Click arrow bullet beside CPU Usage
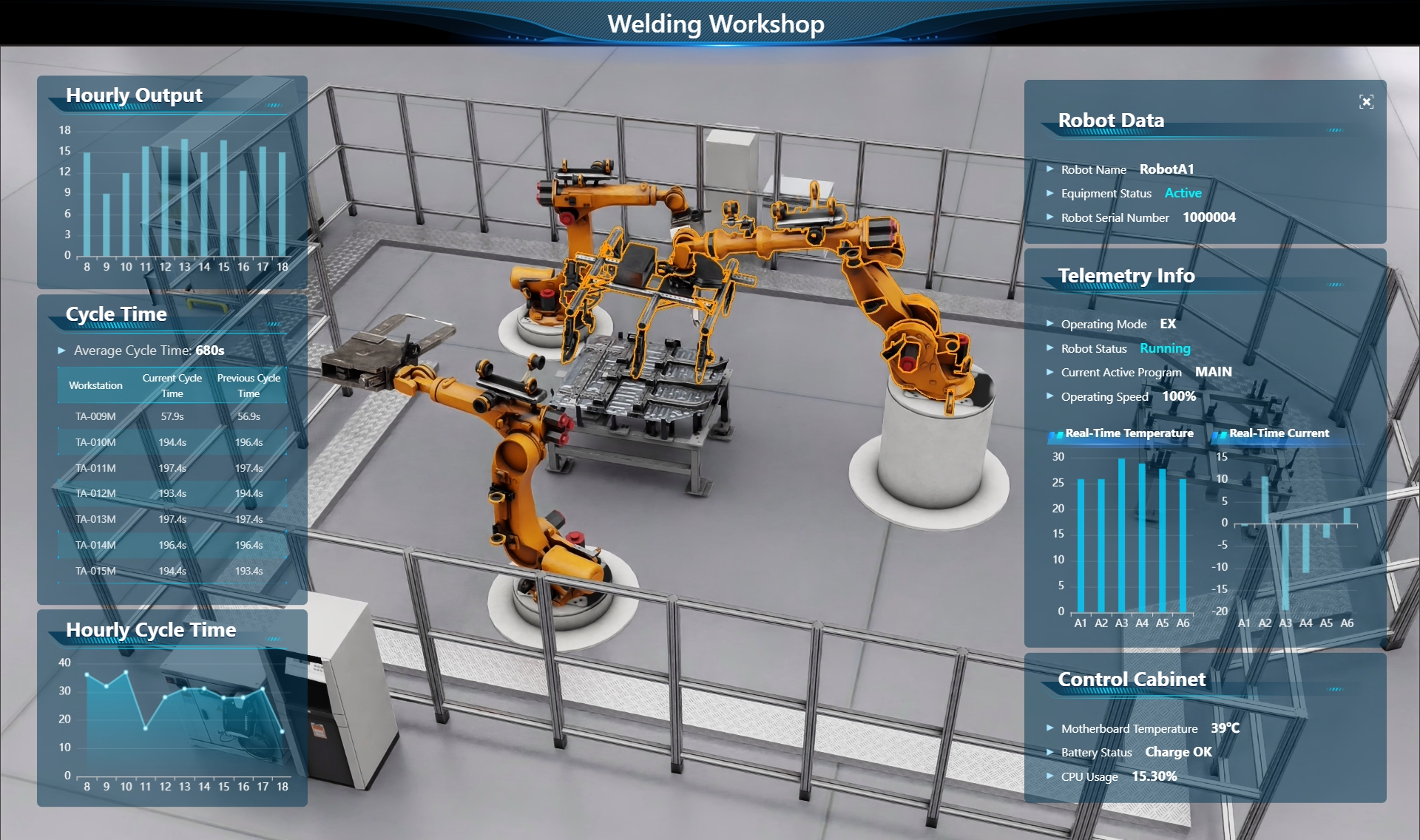This screenshot has height=840, width=1420. [1049, 776]
